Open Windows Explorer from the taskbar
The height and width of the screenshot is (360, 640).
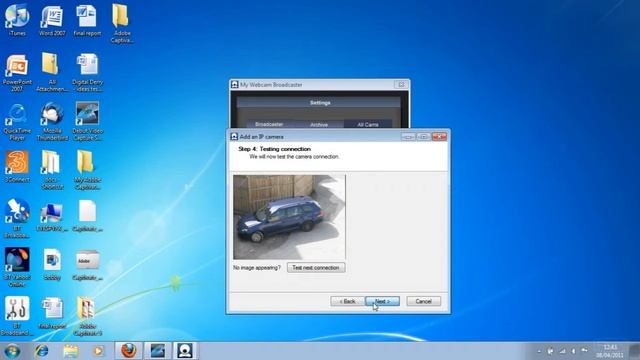click(70, 351)
